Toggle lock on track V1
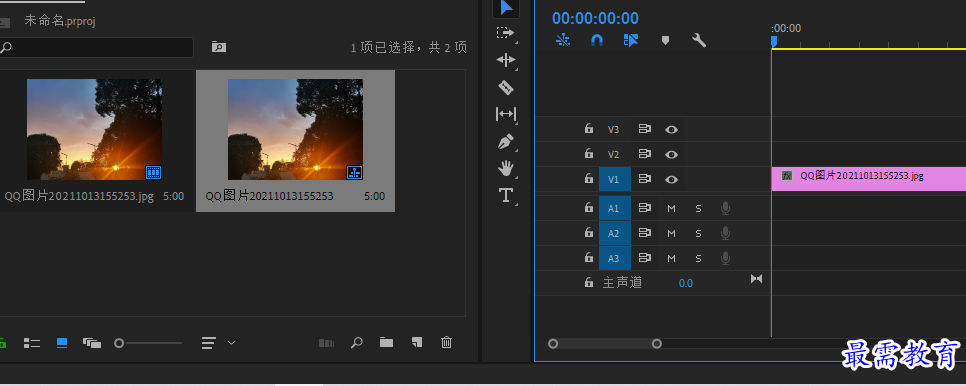Screen dimensions: 966x386 coord(589,179)
